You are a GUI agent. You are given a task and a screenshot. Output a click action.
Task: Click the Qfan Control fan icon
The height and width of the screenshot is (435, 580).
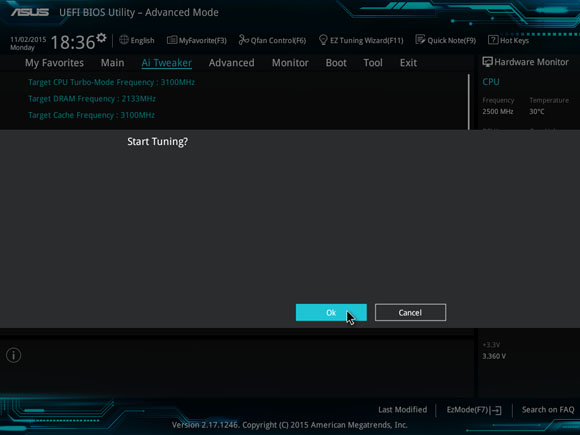(x=243, y=40)
